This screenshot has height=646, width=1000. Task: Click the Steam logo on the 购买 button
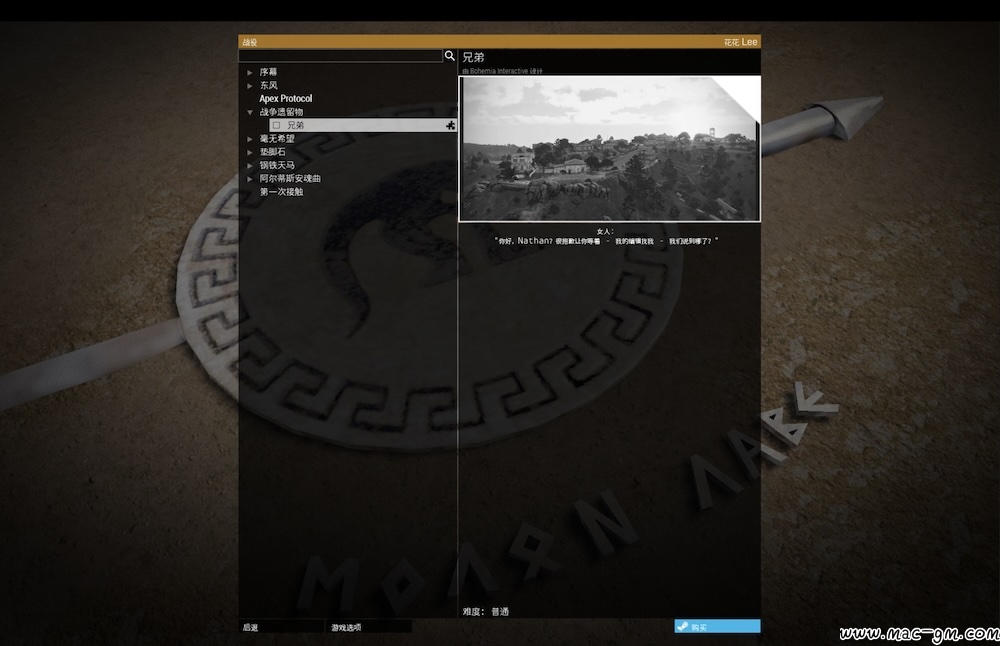click(x=682, y=626)
